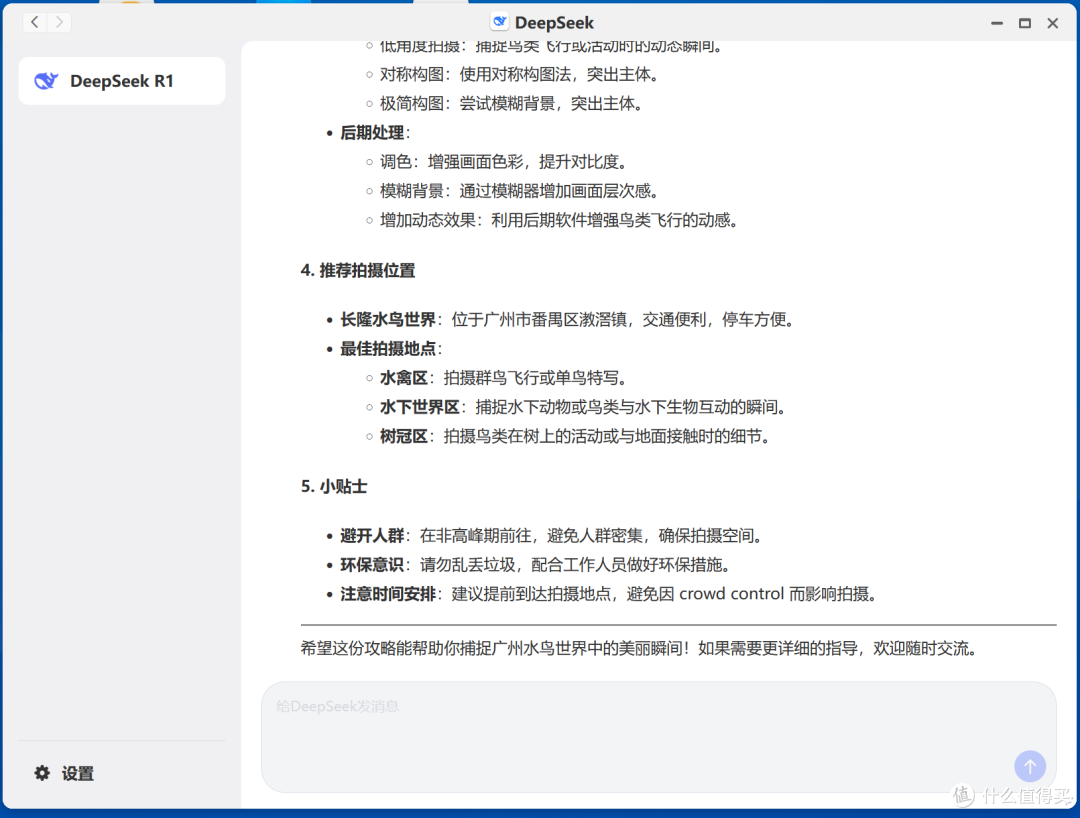Select the DeepSeek R1 sidebar entry
1080x818 pixels.
coord(122,81)
